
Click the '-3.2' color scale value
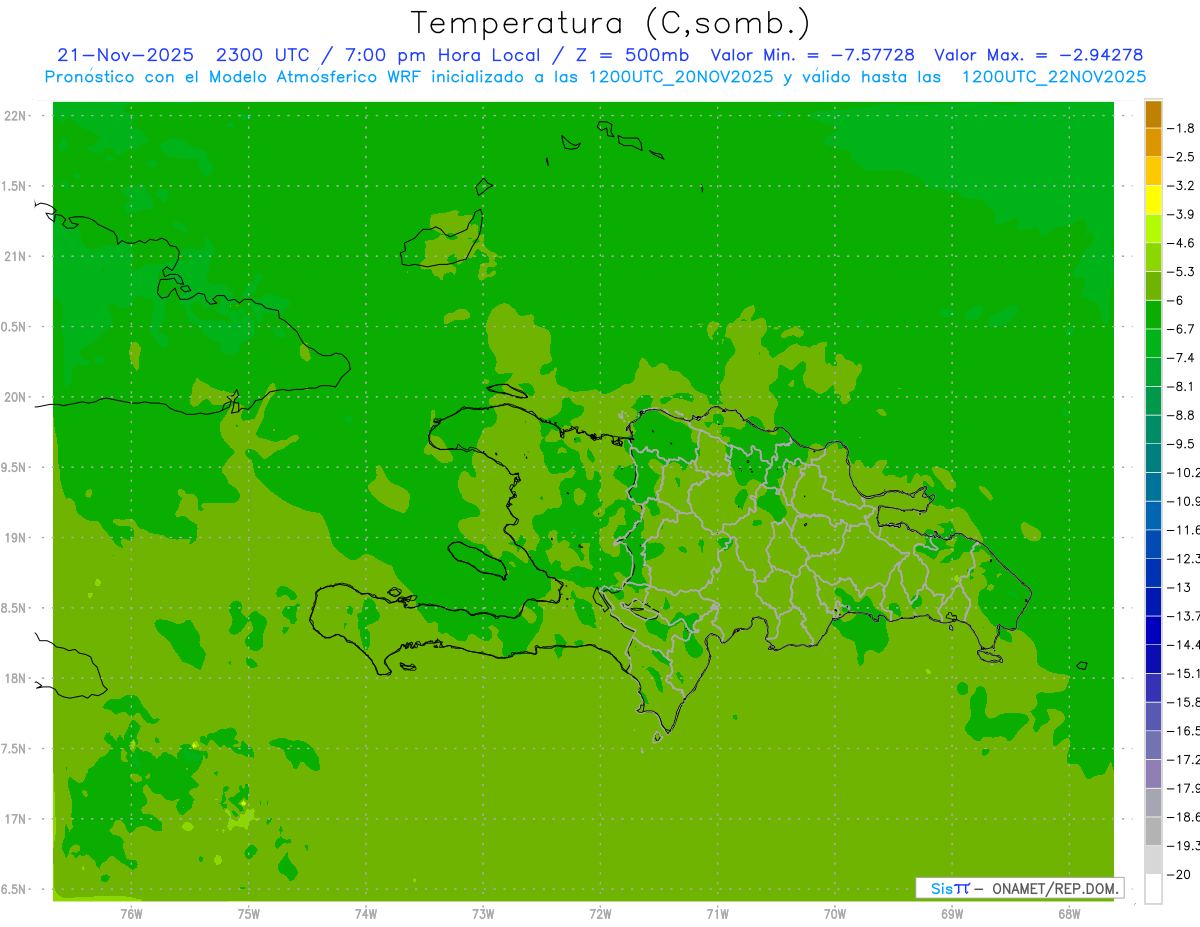click(x=1181, y=186)
